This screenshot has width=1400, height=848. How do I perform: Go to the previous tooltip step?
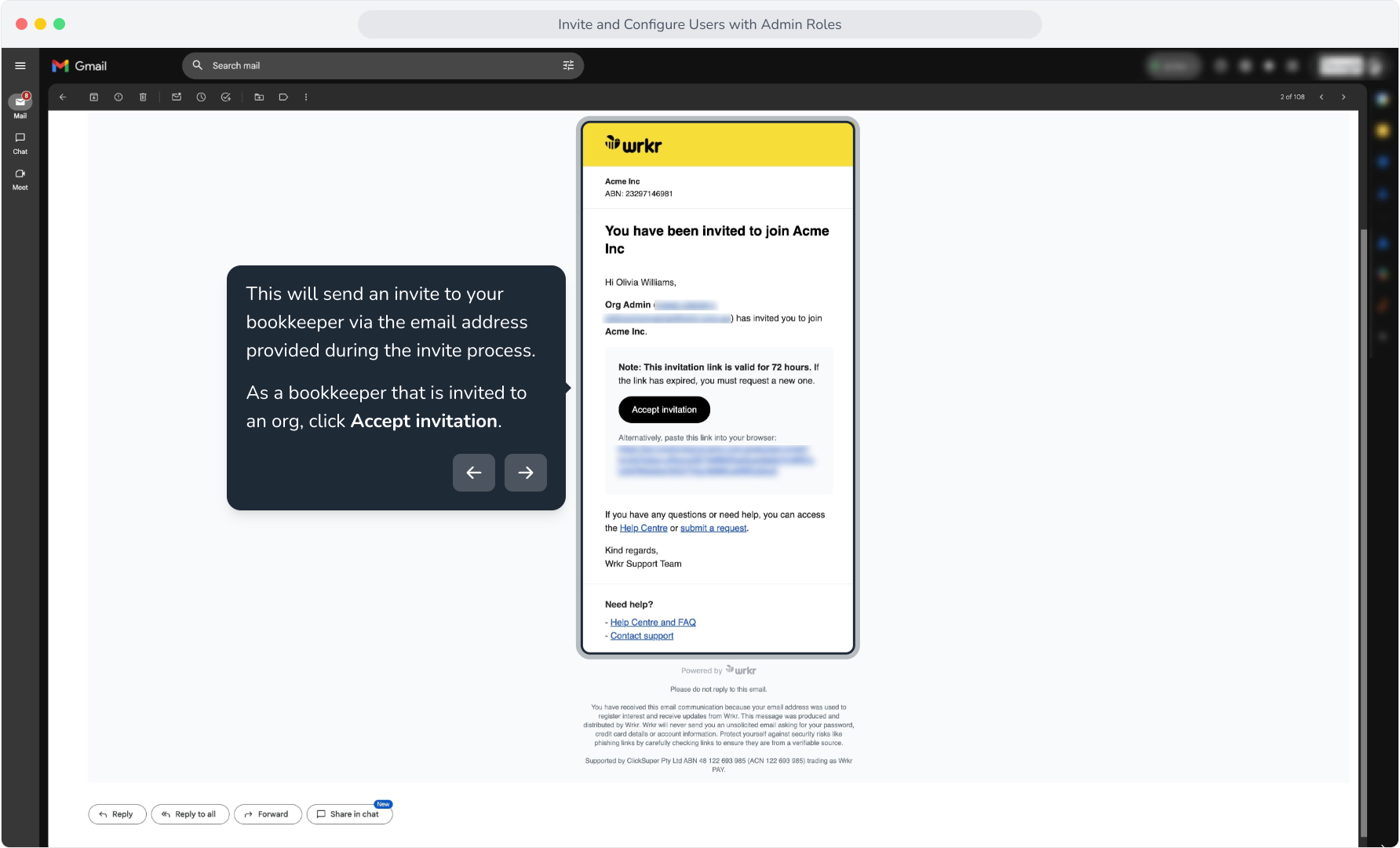[474, 473]
